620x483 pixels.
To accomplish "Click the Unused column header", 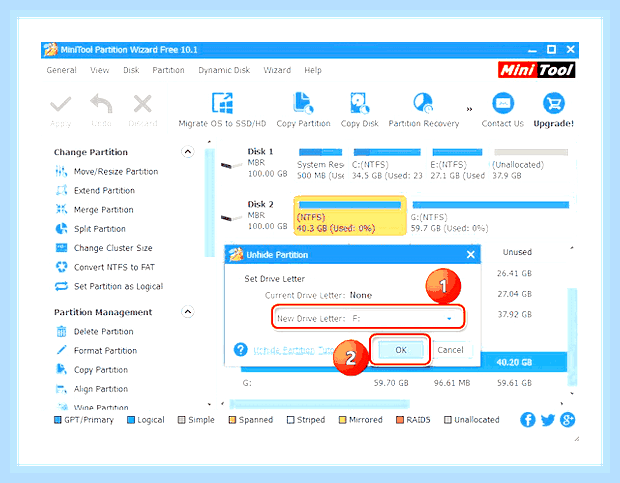I will pos(517,252).
